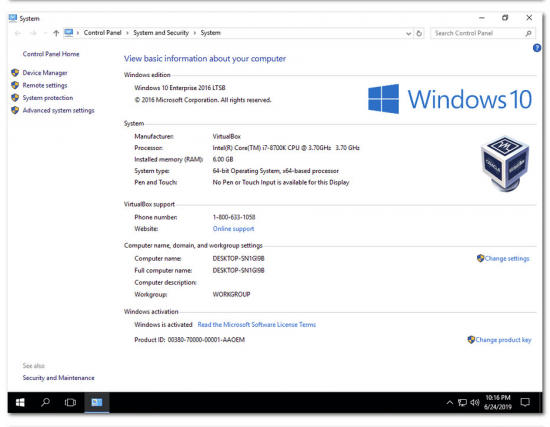Click the shield icon by Change product key
The width and height of the screenshot is (550, 427).
471,339
